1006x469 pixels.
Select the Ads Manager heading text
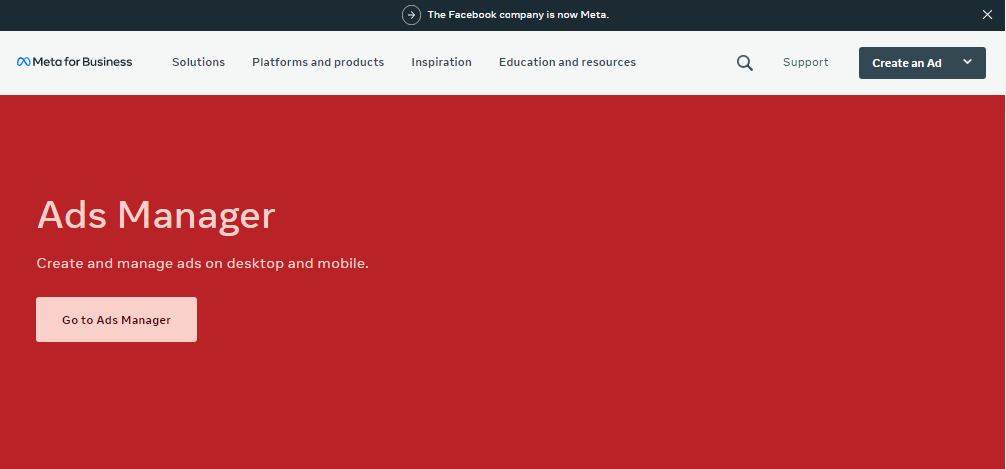[x=156, y=215]
